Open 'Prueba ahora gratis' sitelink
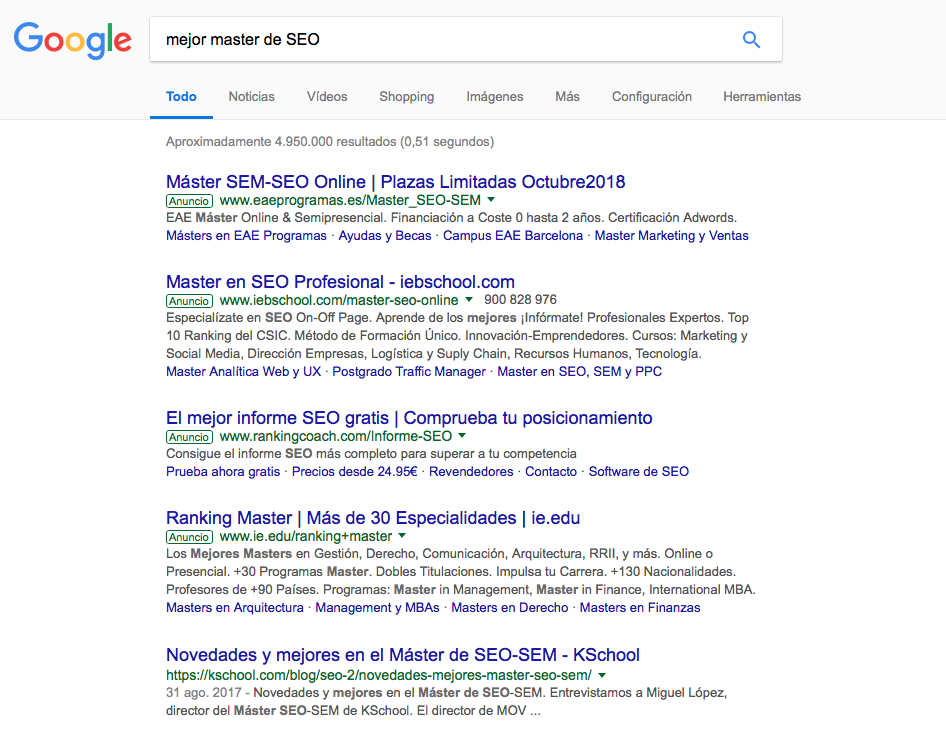This screenshot has height=736, width=946. pyautogui.click(x=223, y=472)
